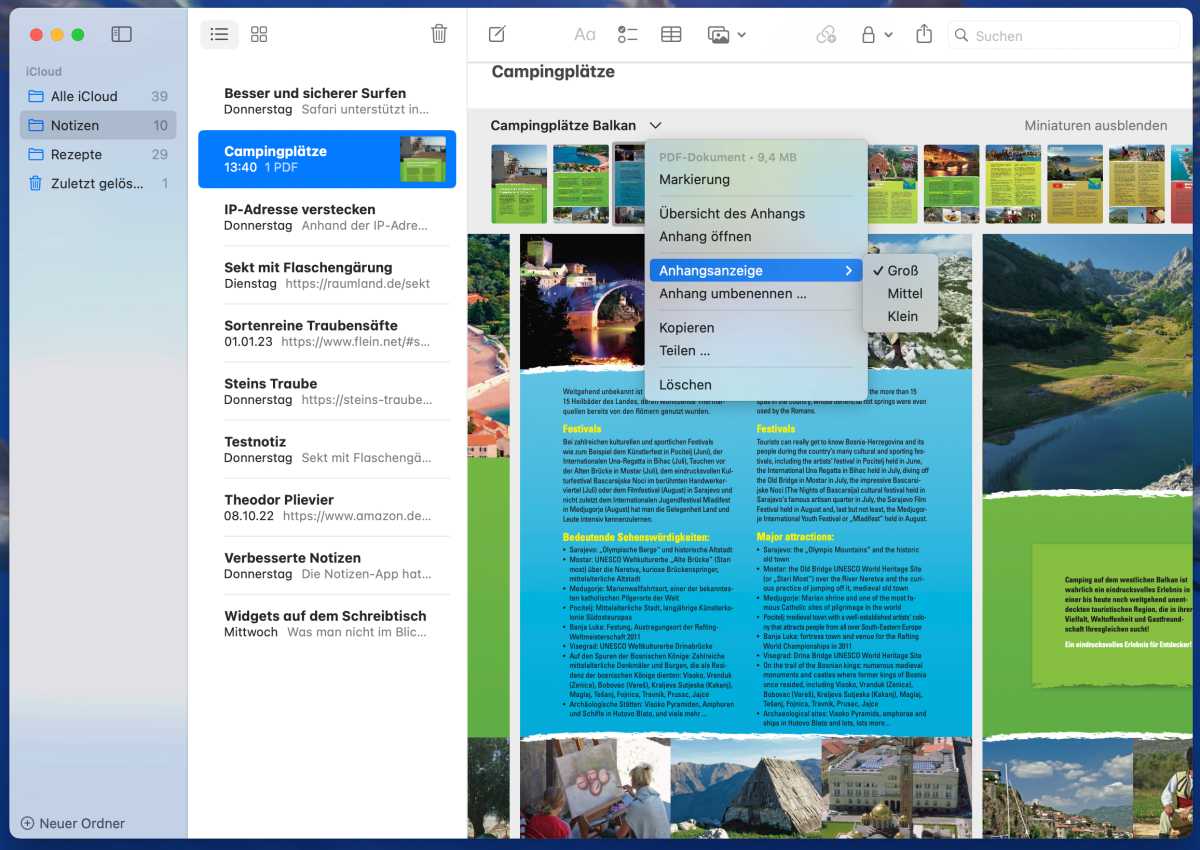Click the iCloud section header
Screen dimensions: 1200x850
click(44, 72)
